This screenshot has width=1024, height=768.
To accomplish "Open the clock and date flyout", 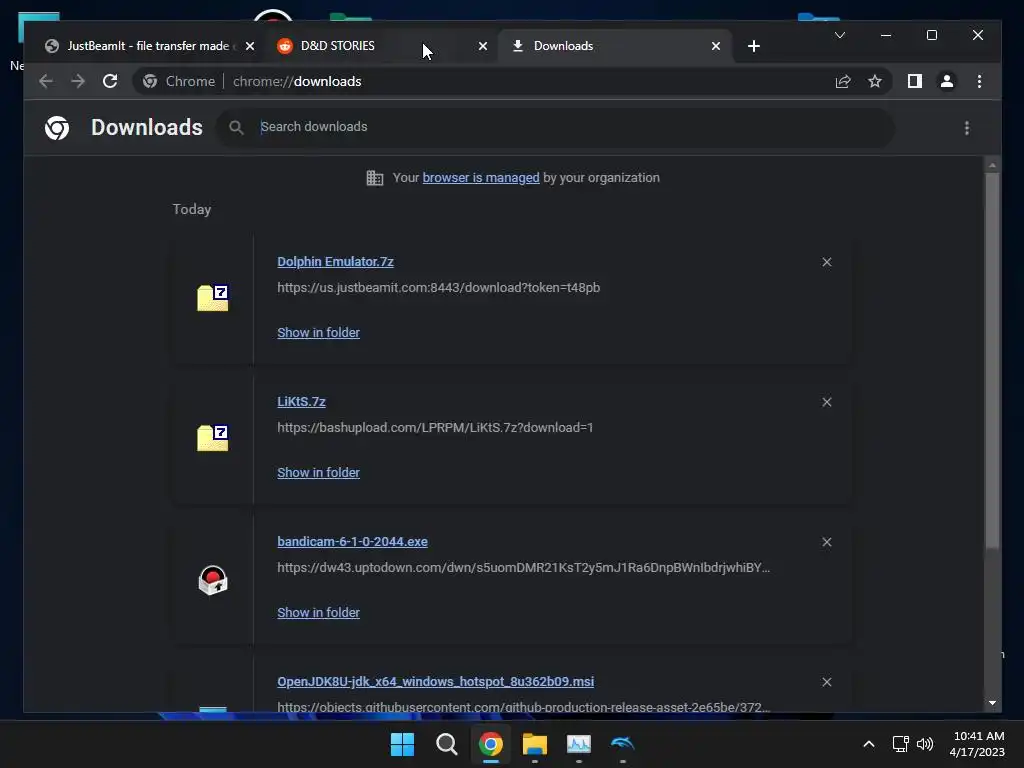I will tap(977, 744).
